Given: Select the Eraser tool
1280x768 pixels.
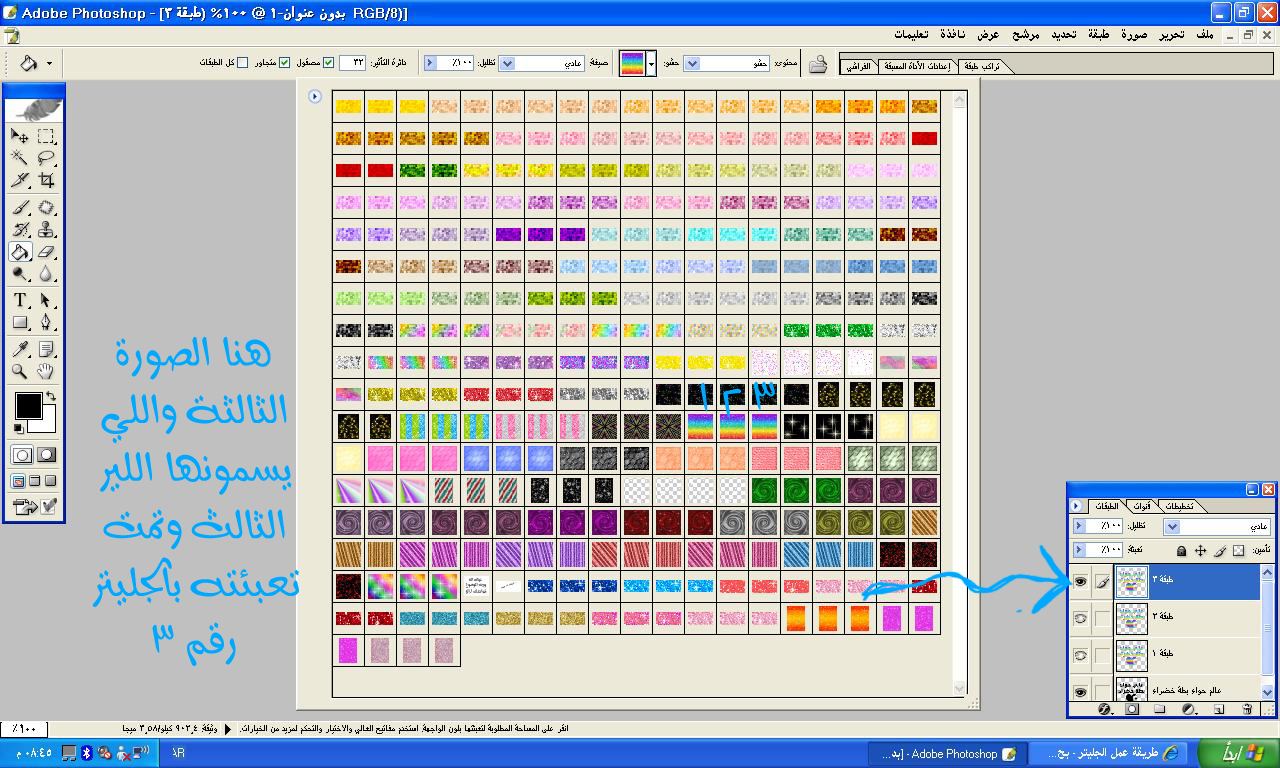Looking at the screenshot, I should [x=46, y=252].
